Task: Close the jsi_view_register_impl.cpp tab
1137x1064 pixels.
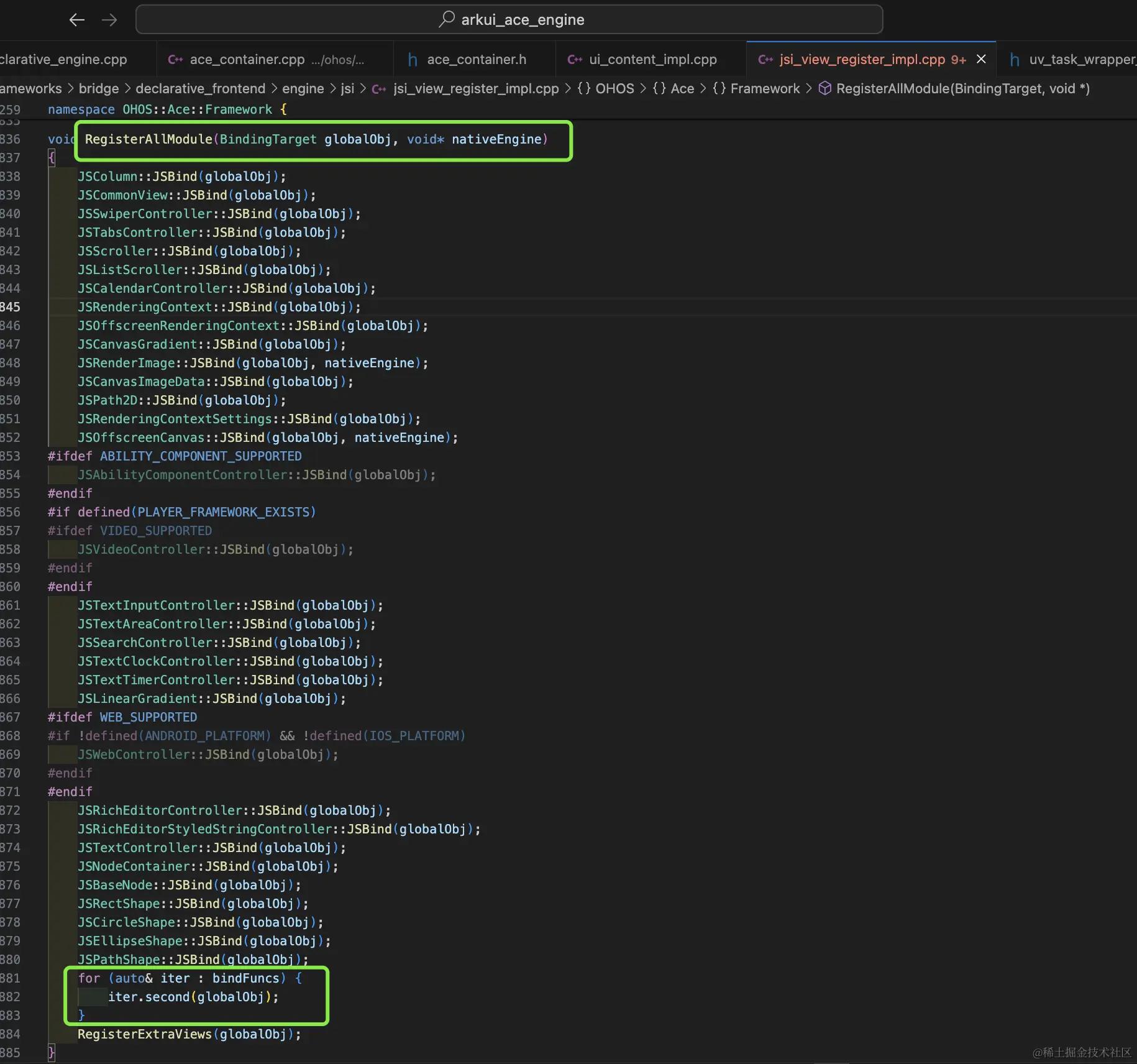Action: [x=981, y=59]
